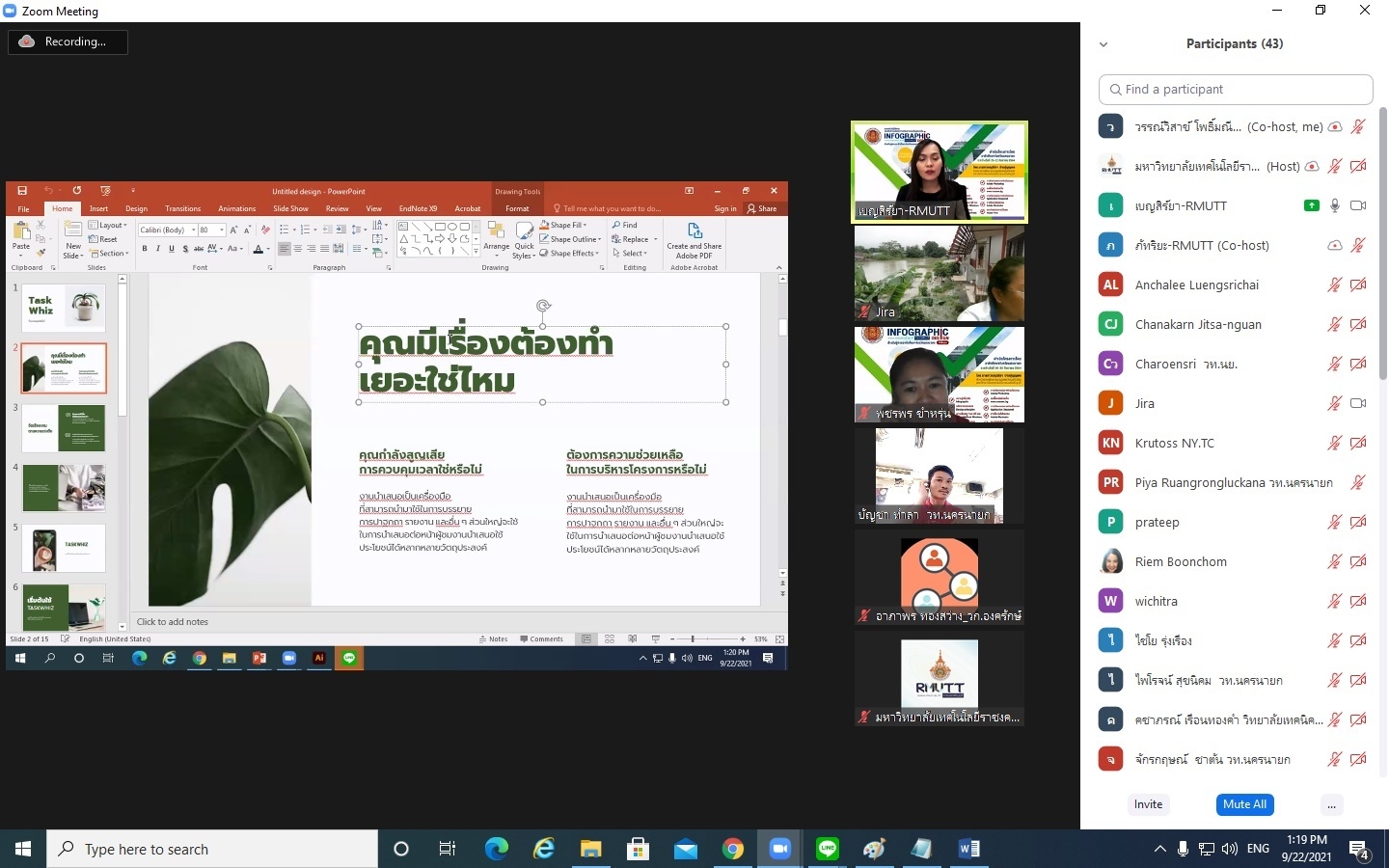Click the more options ellipsis button
The height and width of the screenshot is (868, 1389).
click(1331, 804)
